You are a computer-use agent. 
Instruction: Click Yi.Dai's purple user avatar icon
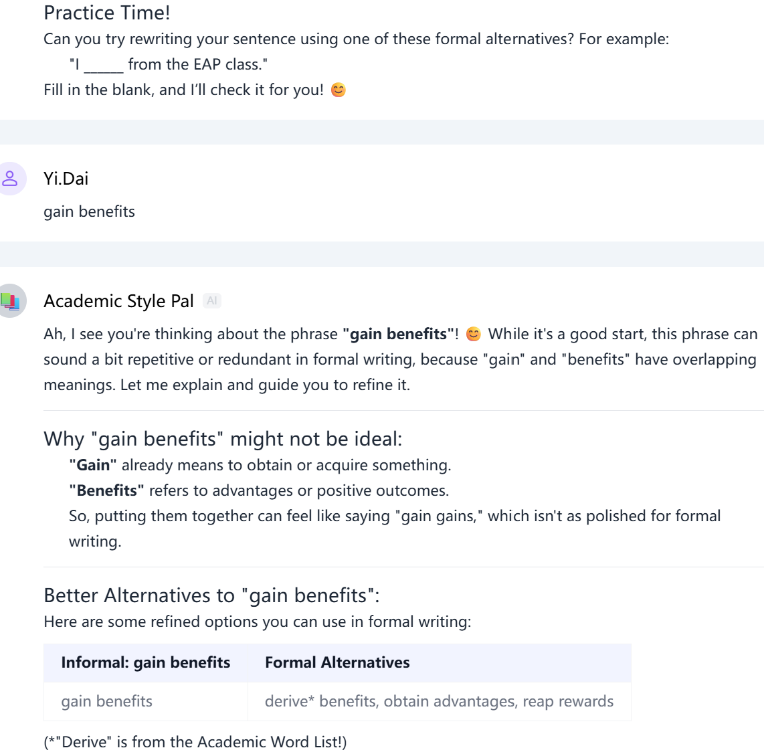[x=10, y=179]
